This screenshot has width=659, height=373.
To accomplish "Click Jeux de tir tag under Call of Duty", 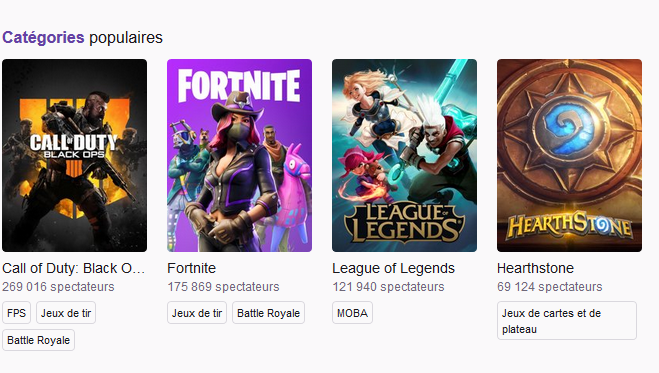I will (x=66, y=313).
